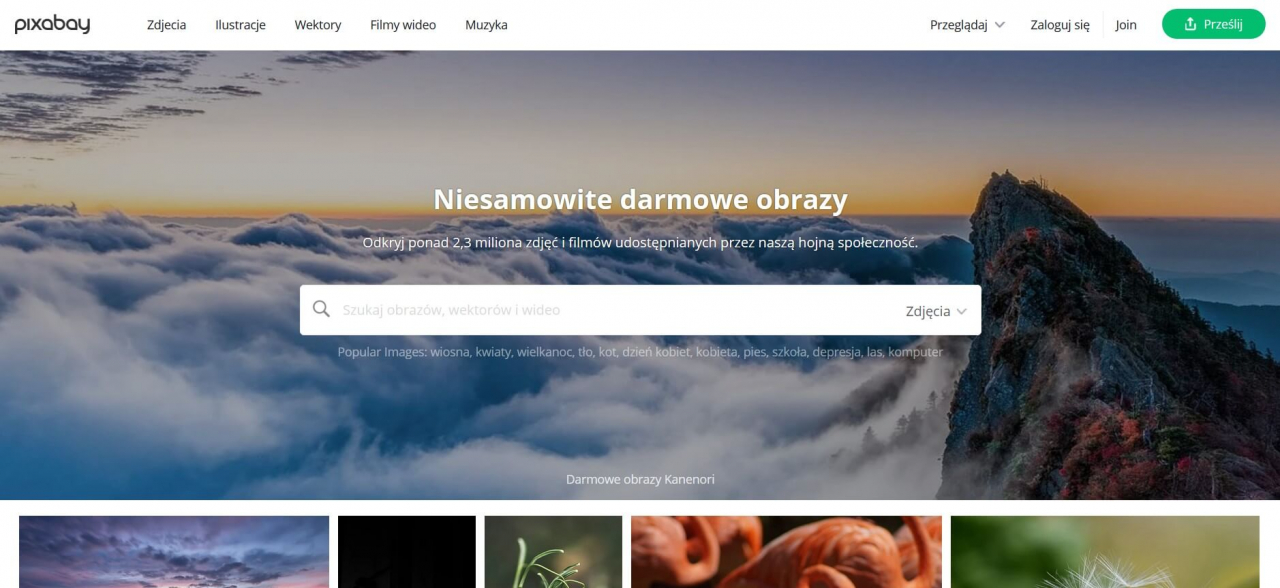
Task: Open the Muzyka section
Action: [x=486, y=25]
